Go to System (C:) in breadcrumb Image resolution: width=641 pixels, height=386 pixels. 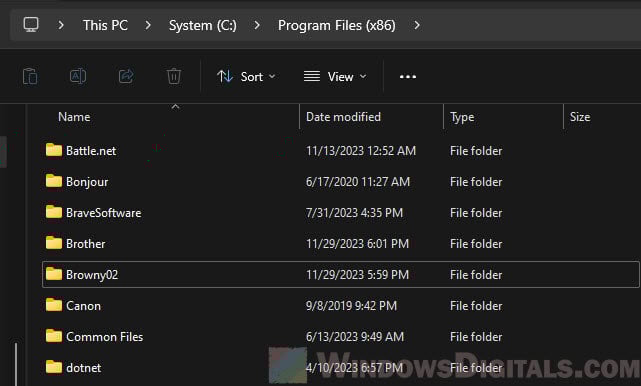tap(203, 25)
